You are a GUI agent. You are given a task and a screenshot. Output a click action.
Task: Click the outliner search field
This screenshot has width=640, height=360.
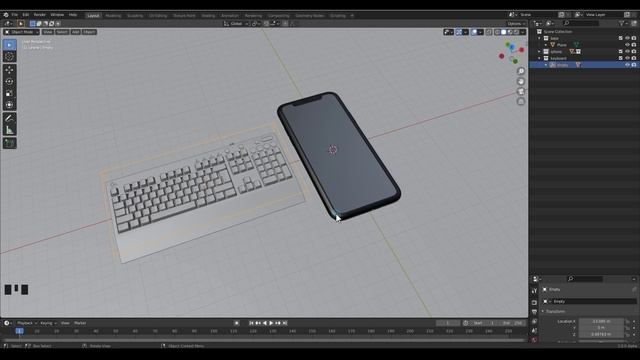pos(581,23)
